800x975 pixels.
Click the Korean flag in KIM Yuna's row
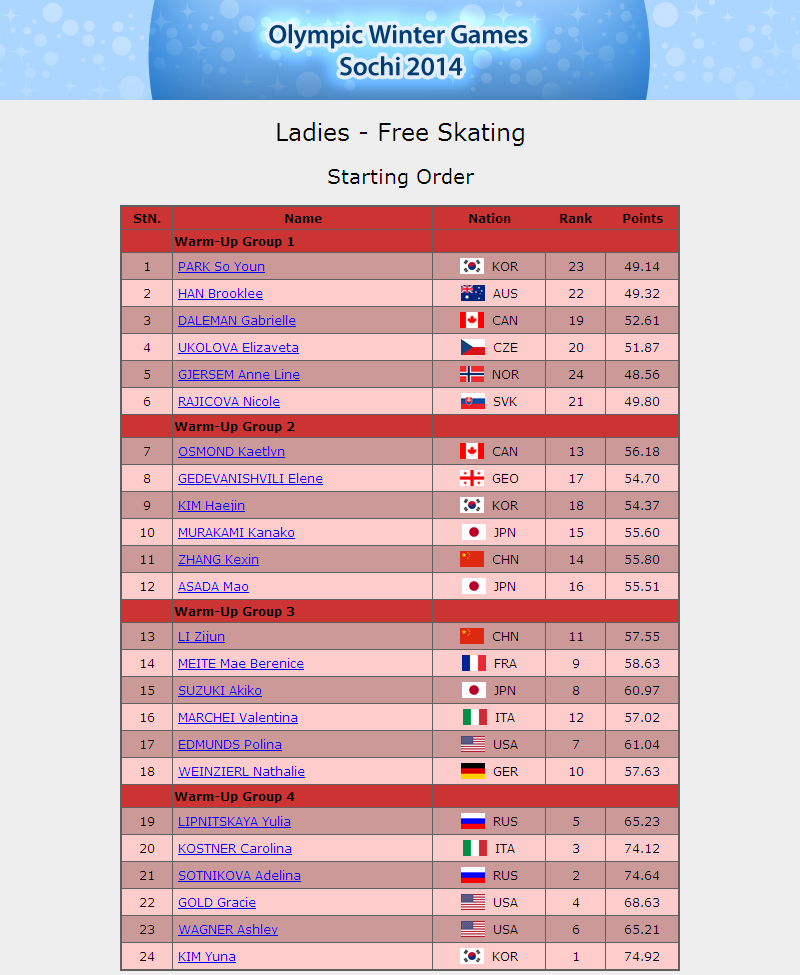(x=472, y=956)
